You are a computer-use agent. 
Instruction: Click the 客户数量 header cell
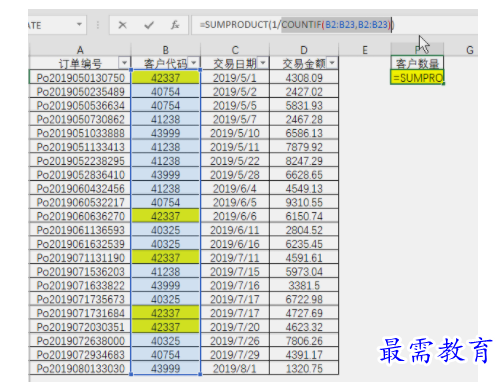[x=417, y=63]
